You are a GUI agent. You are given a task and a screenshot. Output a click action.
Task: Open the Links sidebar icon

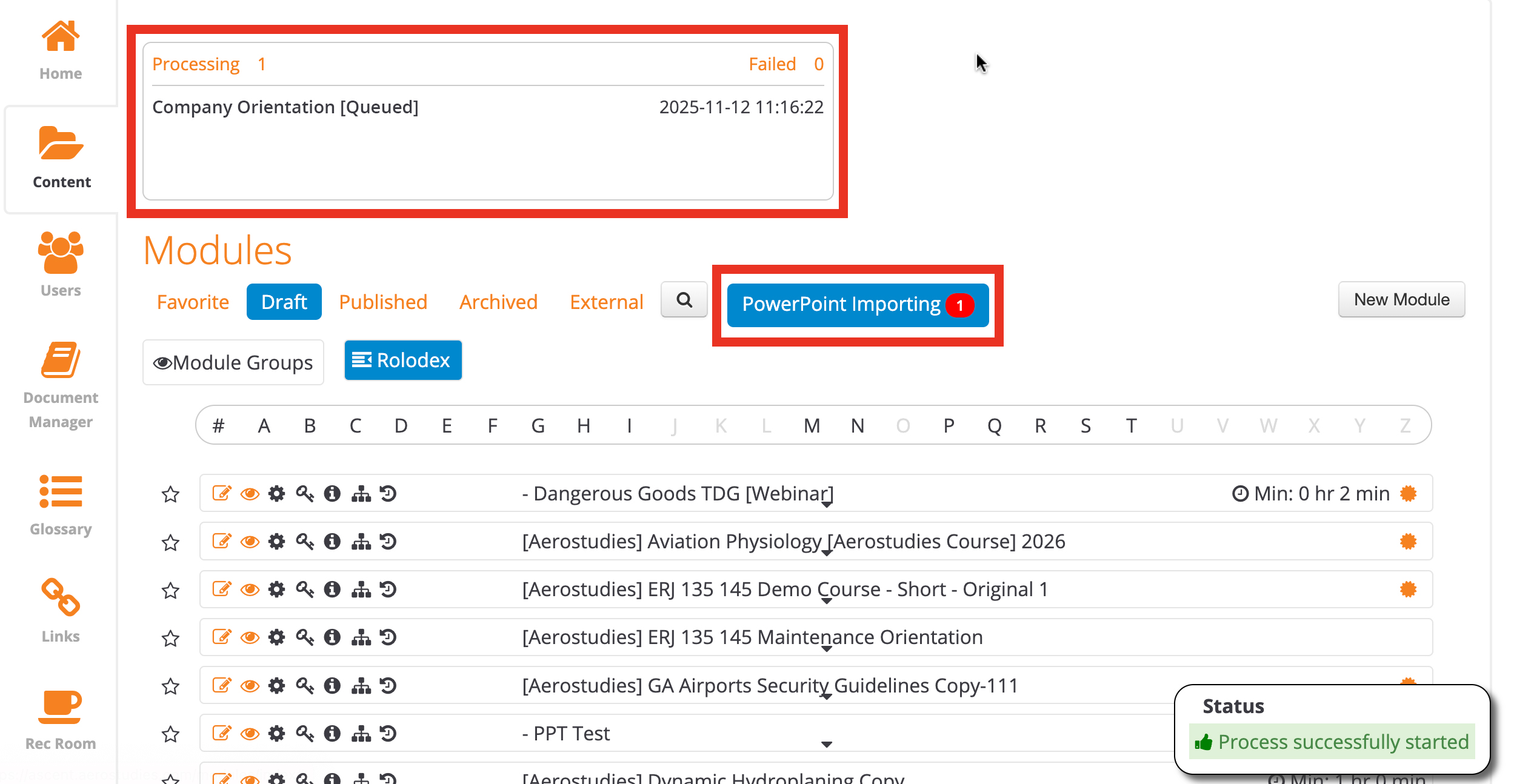[x=61, y=597]
